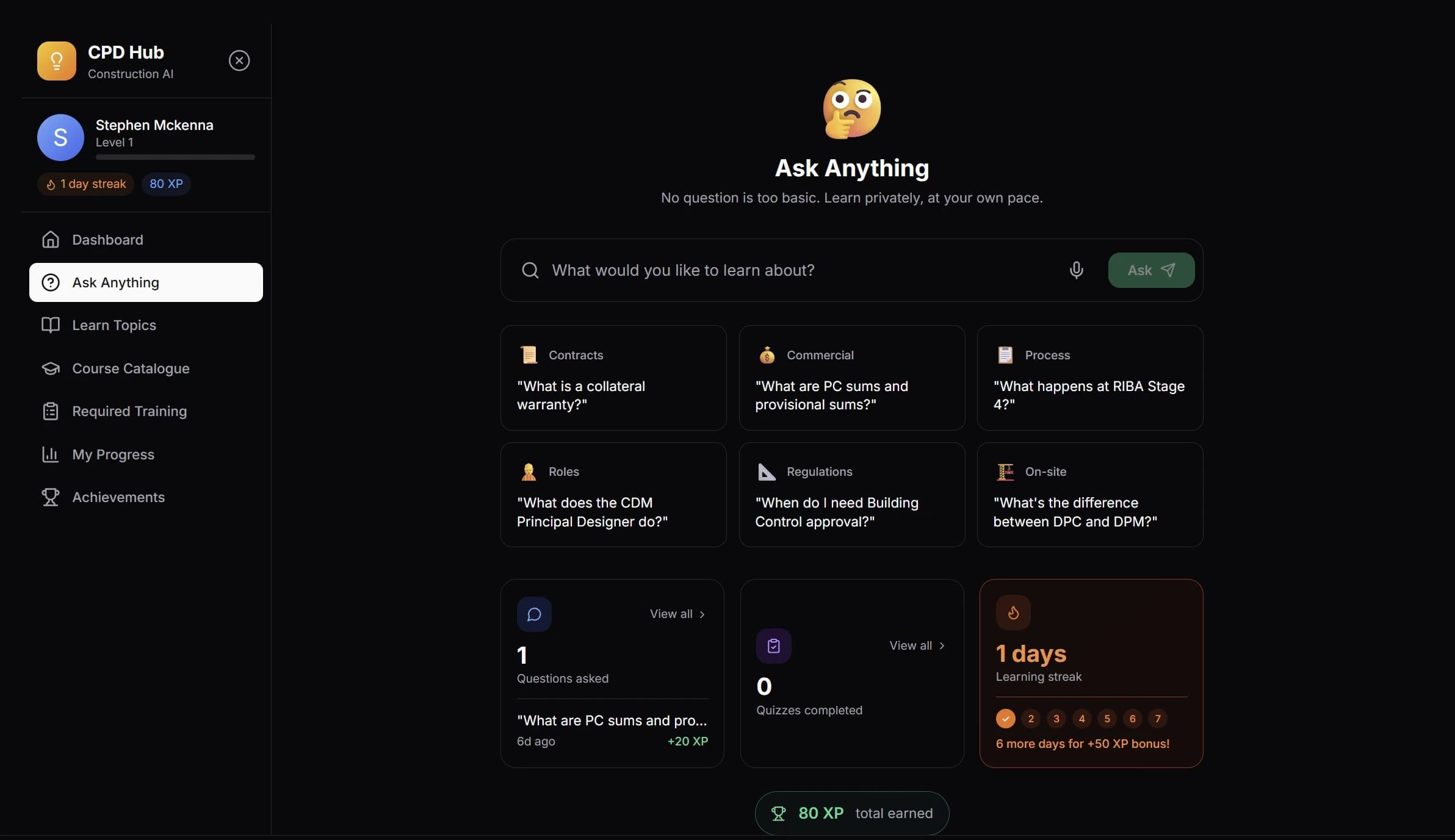Click the 1 day streak badge
The width and height of the screenshot is (1455, 840).
click(85, 184)
